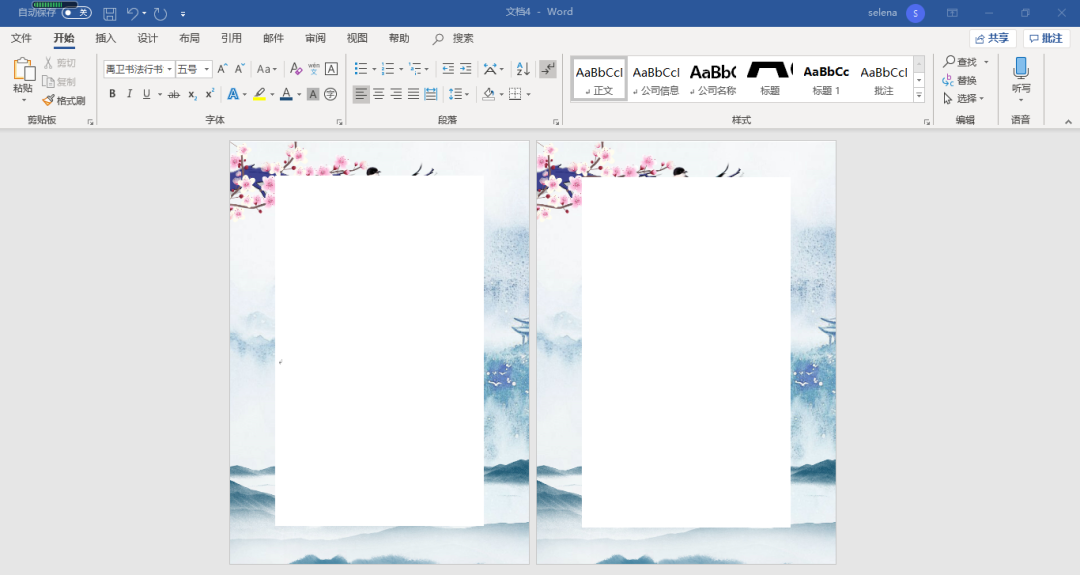The width and height of the screenshot is (1080, 575).
Task: Open the highlight color dropdown arrow
Action: coord(272,94)
